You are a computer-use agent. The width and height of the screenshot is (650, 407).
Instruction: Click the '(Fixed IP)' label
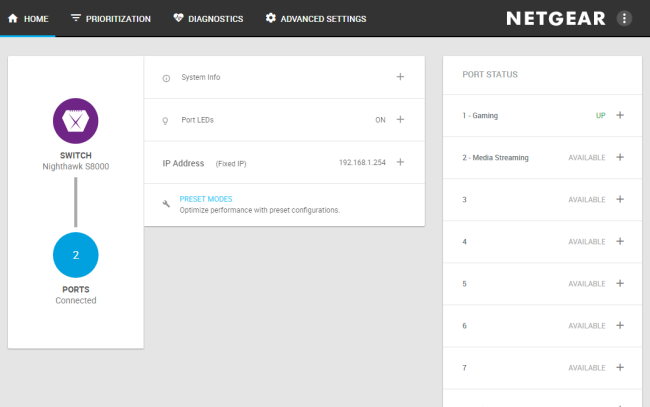[231, 164]
